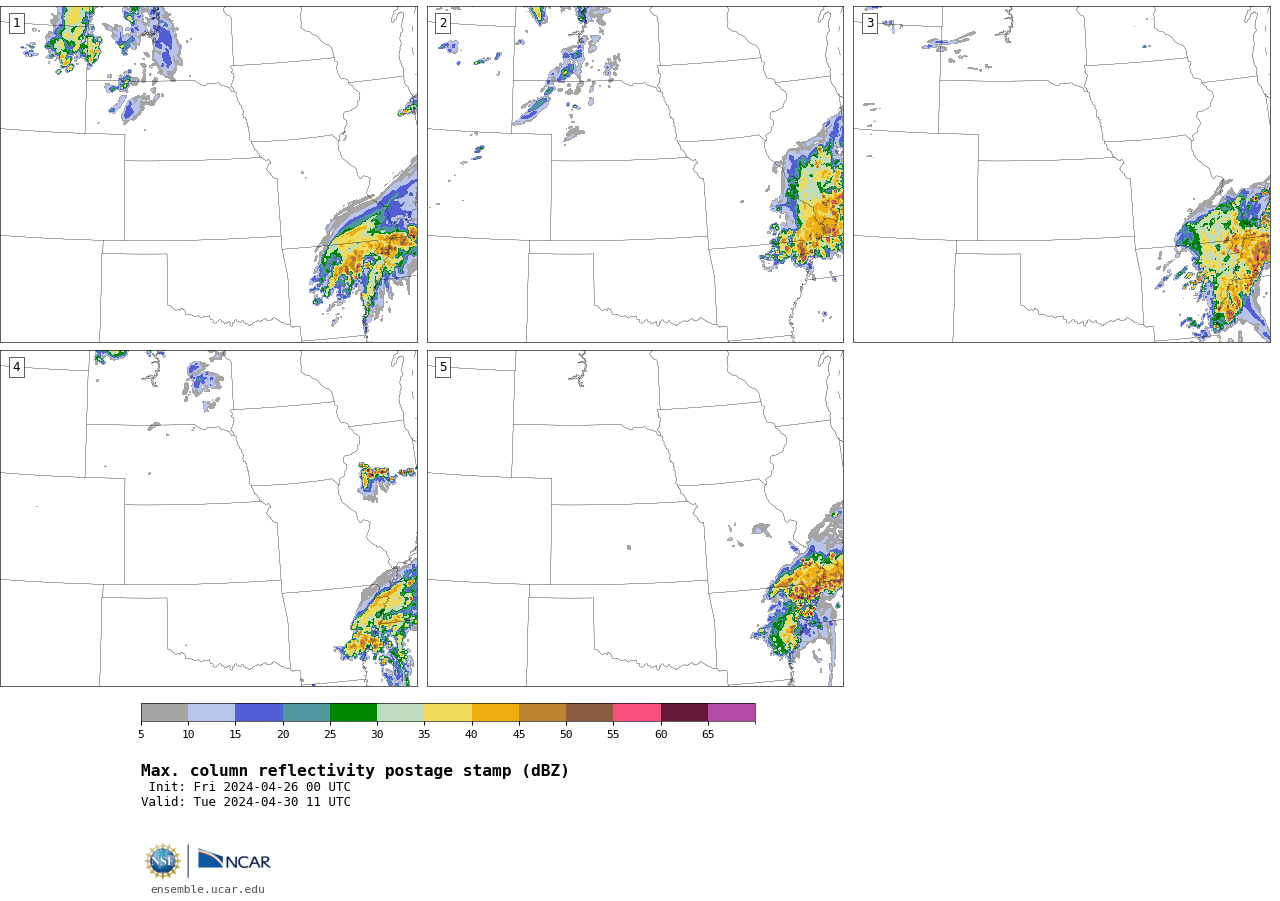Click the number 4 panel label
Viewport: 1280px width, 901px height.
tap(16, 367)
